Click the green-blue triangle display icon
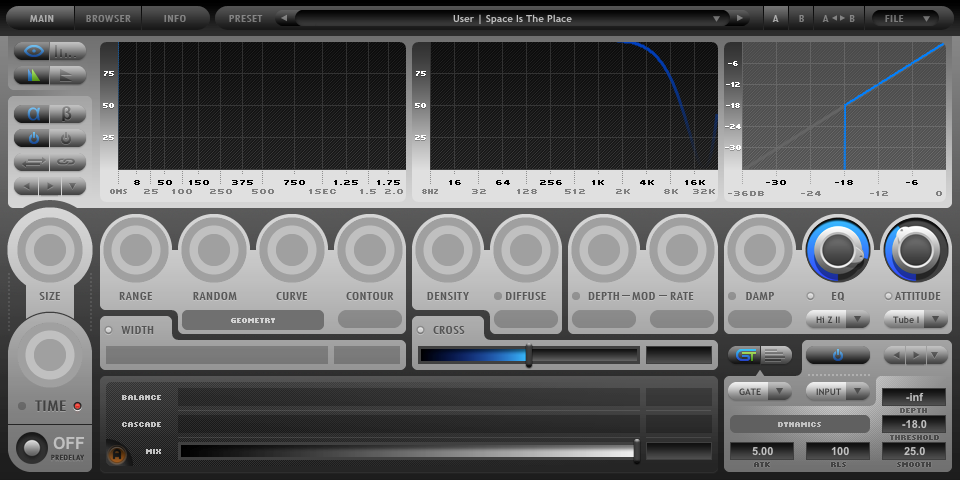Image resolution: width=960 pixels, height=480 pixels. [x=34, y=75]
